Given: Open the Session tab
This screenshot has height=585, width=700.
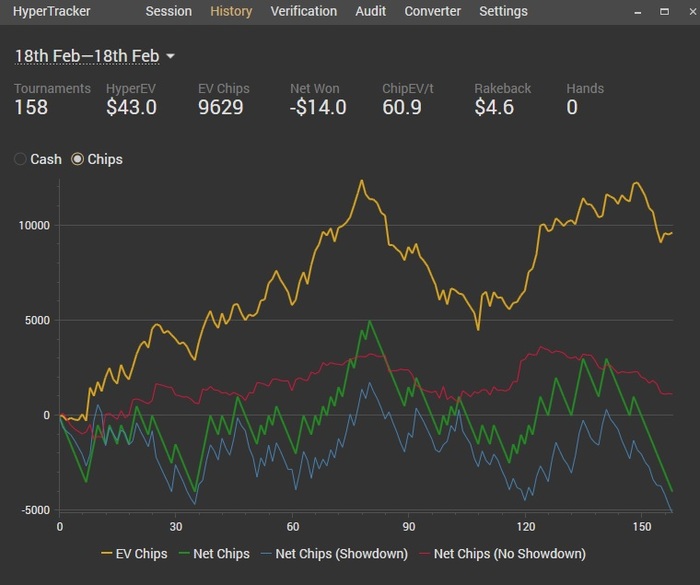Looking at the screenshot, I should point(168,12).
